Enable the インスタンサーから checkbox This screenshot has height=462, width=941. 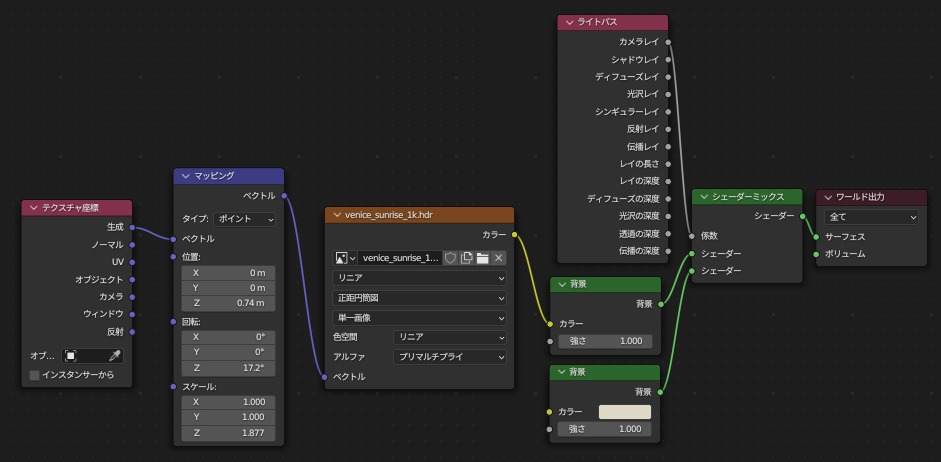(35, 375)
